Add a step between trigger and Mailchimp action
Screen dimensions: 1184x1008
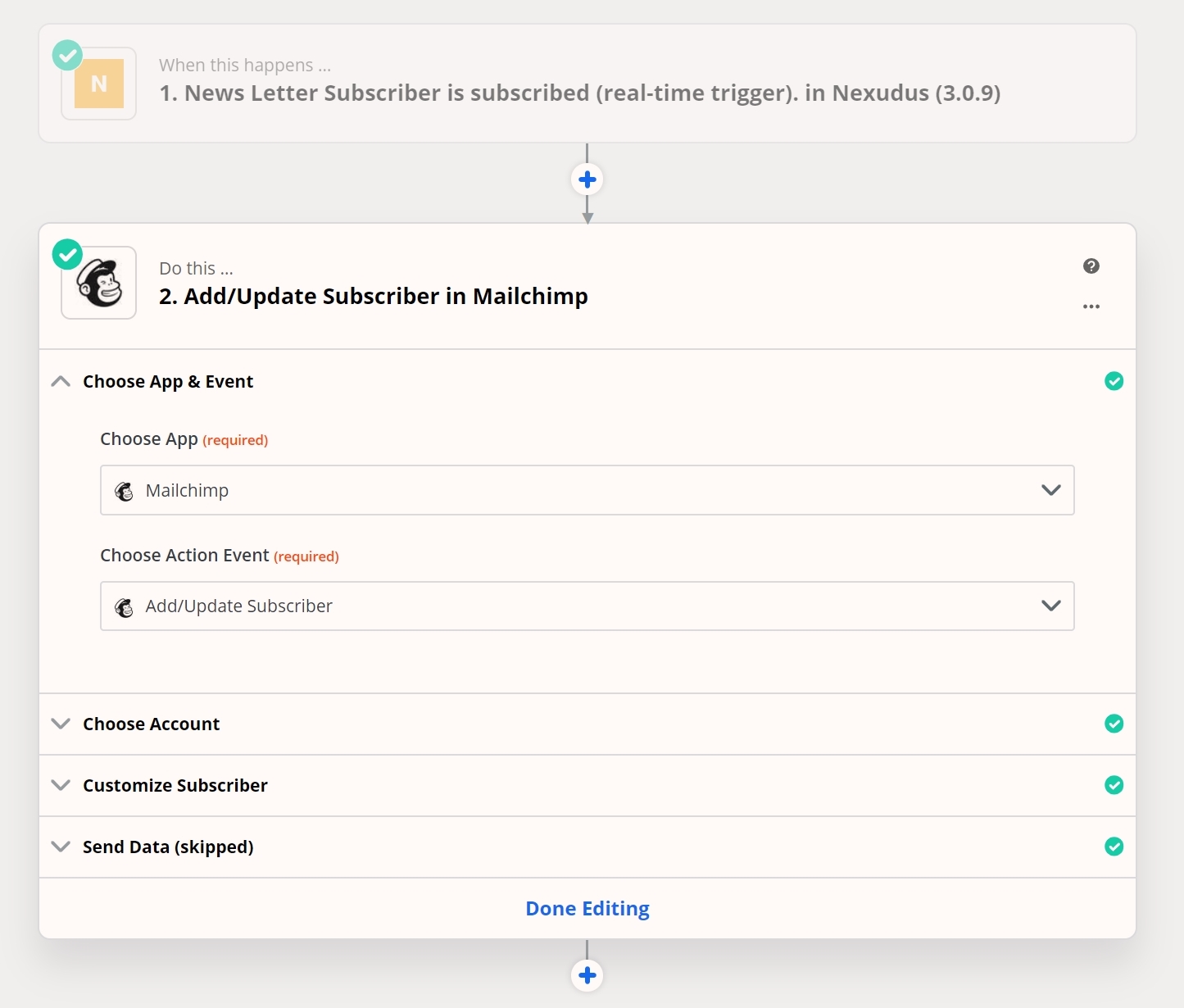tap(587, 179)
